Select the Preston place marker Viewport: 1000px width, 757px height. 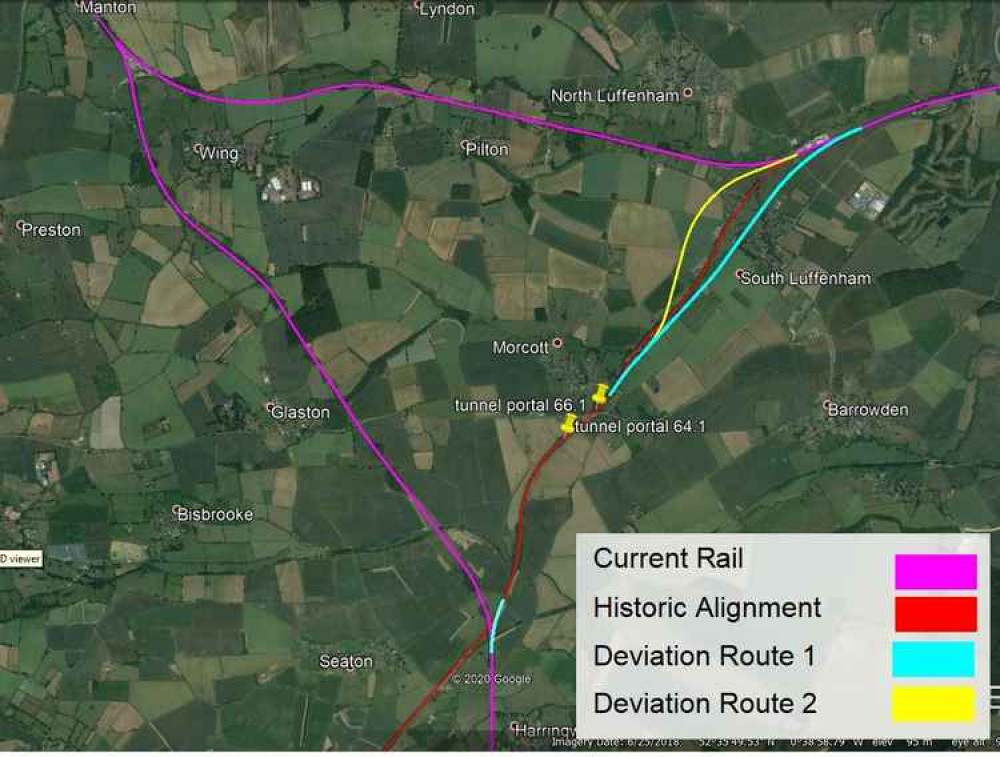20,225
